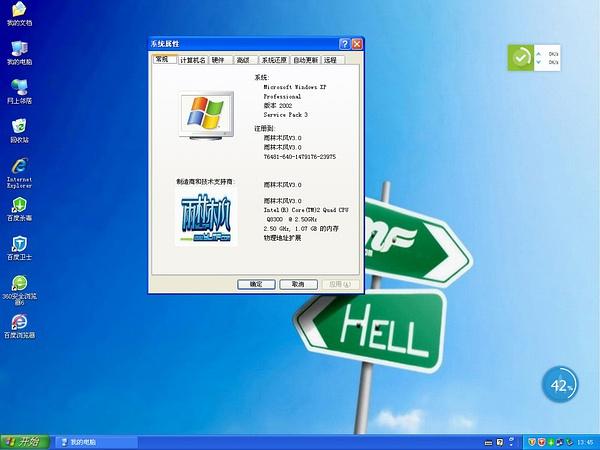Image resolution: width=600 pixels, height=450 pixels.
Task: Select the 百度杀毒 desktop shortcut
Action: point(19,209)
